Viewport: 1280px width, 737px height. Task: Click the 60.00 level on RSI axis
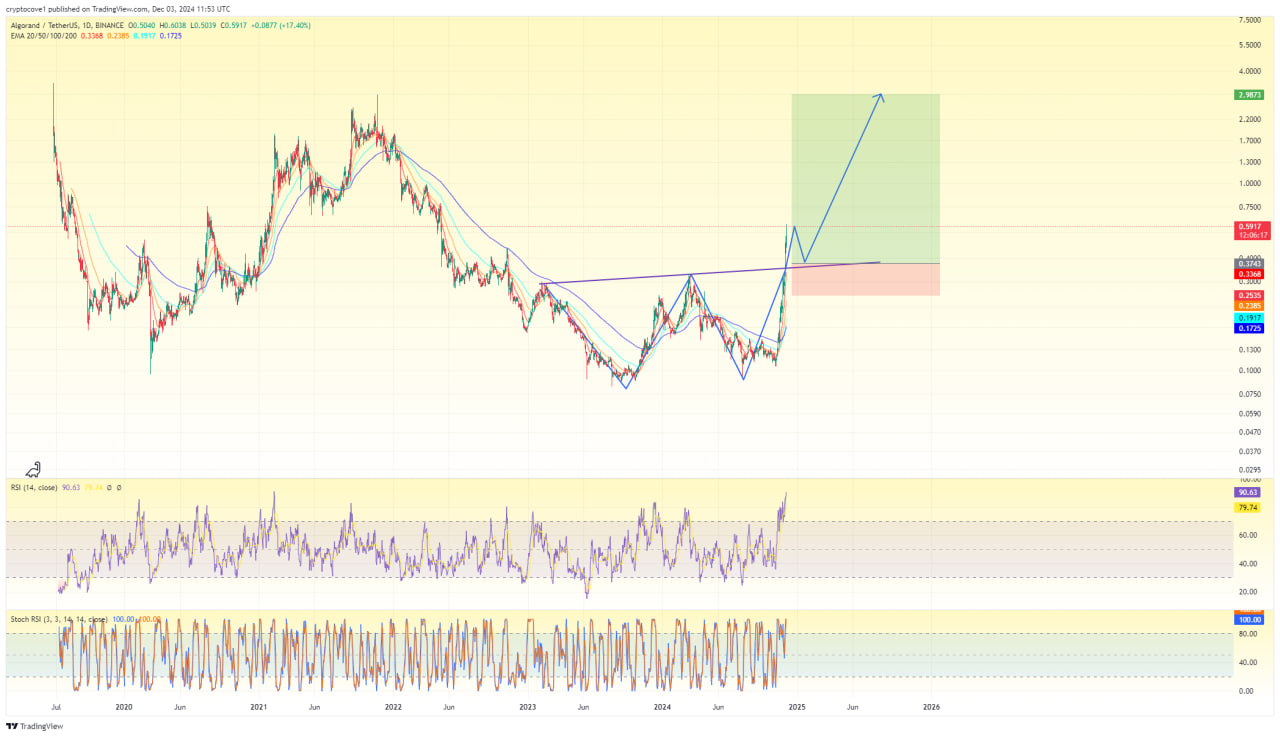pos(1248,535)
